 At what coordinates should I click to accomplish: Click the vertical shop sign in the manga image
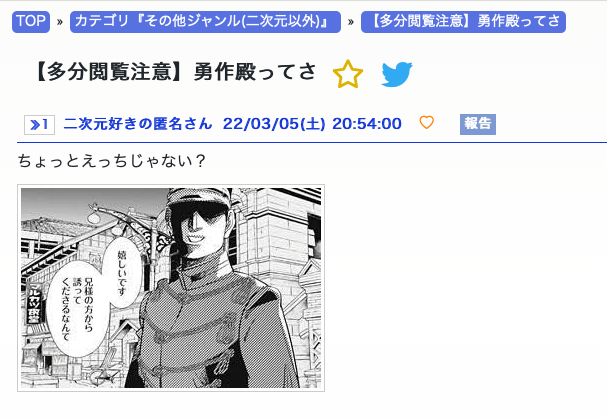point(34,305)
